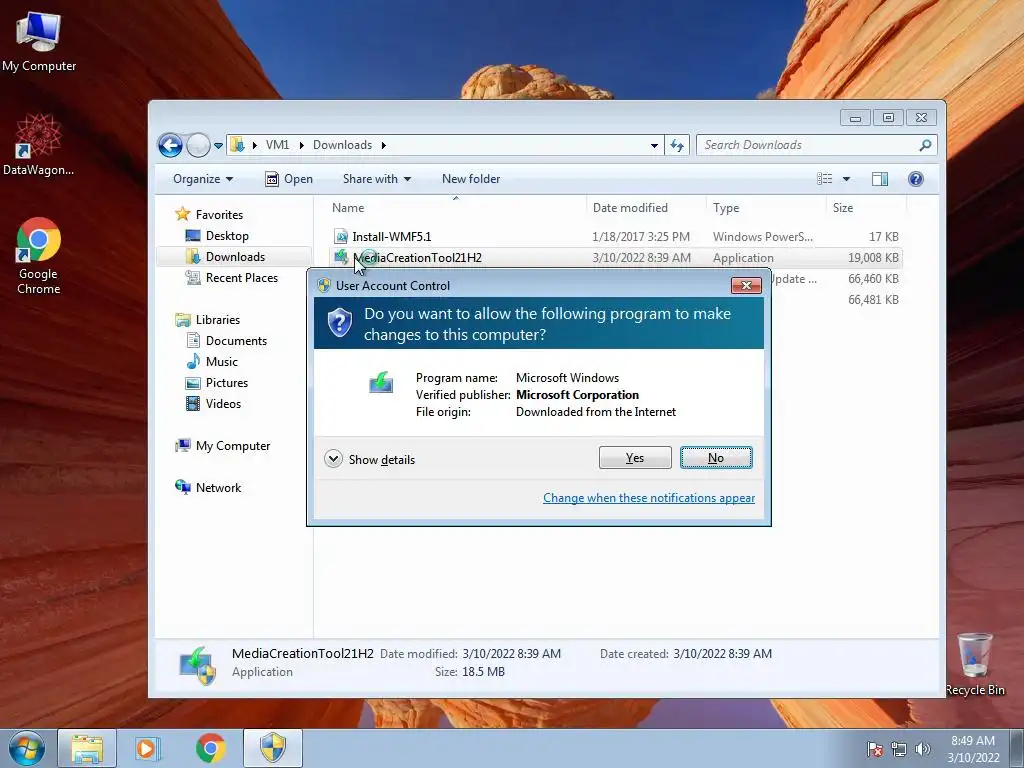Sort by Date modified column header
Screen dimensions: 1024x768
coord(630,208)
